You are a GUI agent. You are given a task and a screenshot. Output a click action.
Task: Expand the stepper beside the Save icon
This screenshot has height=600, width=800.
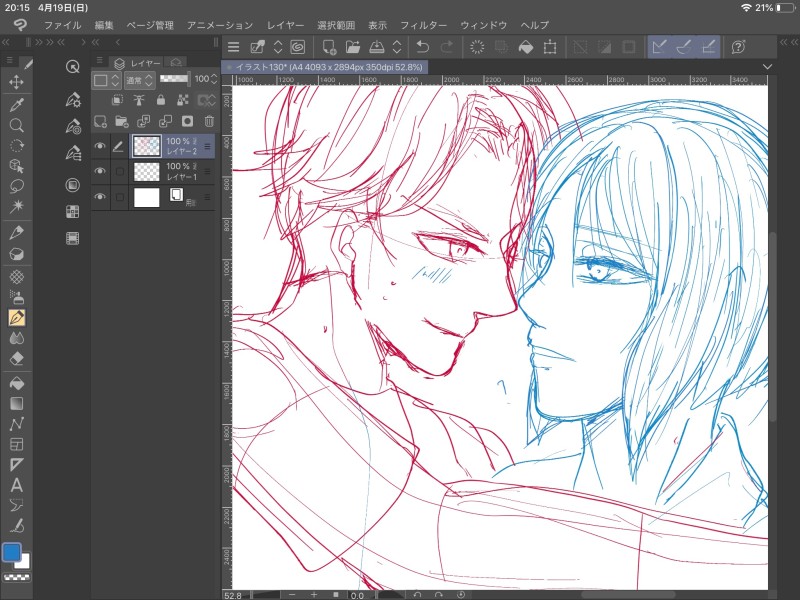pos(397,47)
